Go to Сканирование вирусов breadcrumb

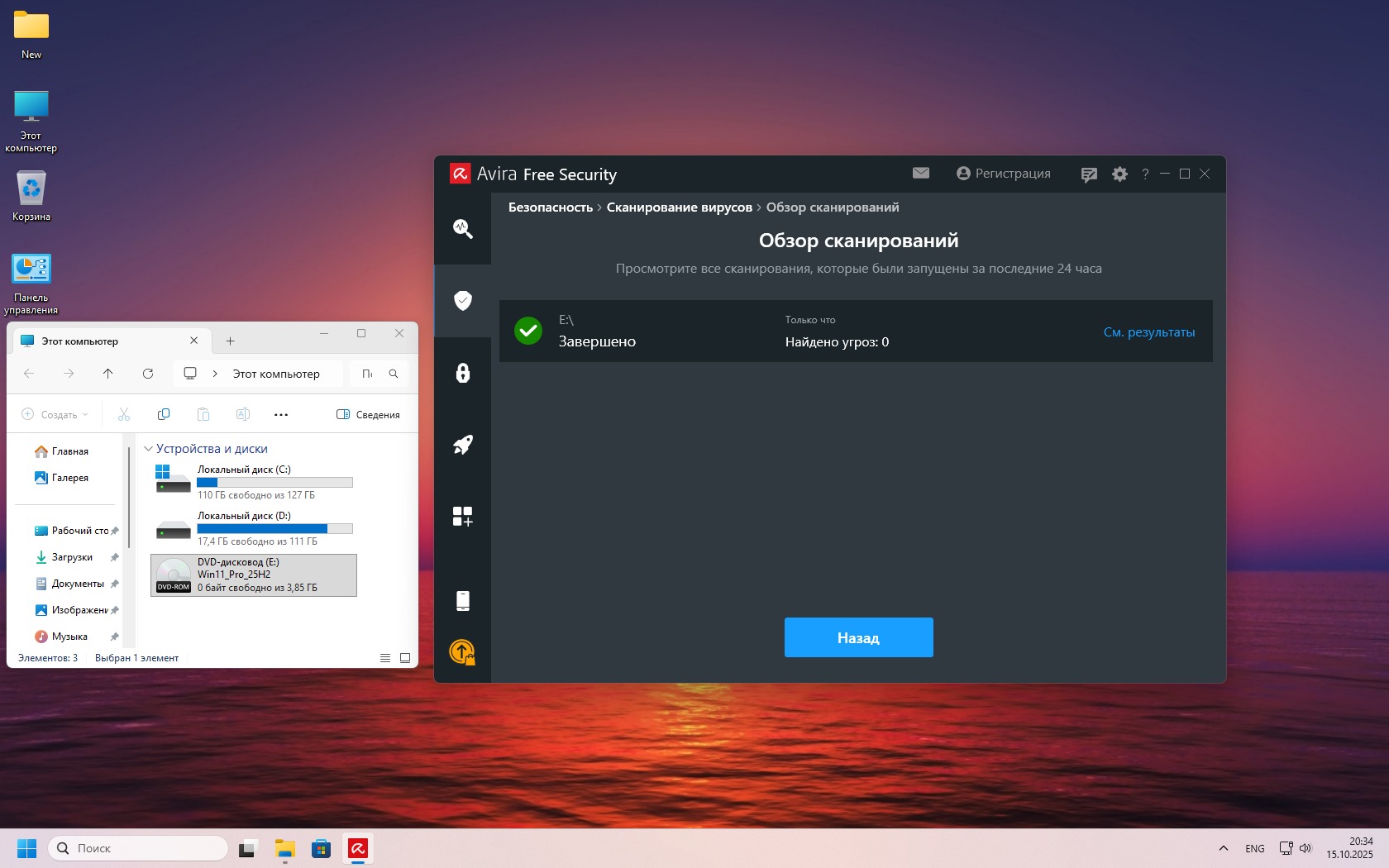[679, 207]
